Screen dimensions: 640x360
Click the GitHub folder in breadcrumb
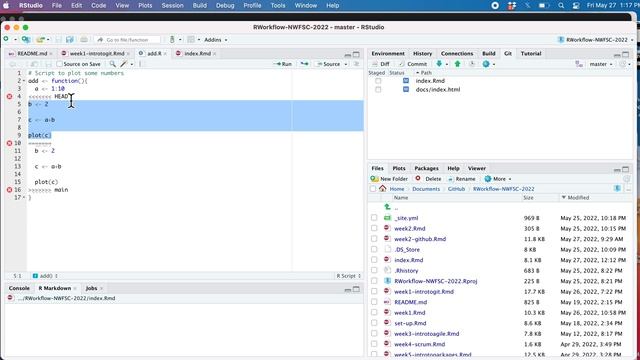pos(456,189)
